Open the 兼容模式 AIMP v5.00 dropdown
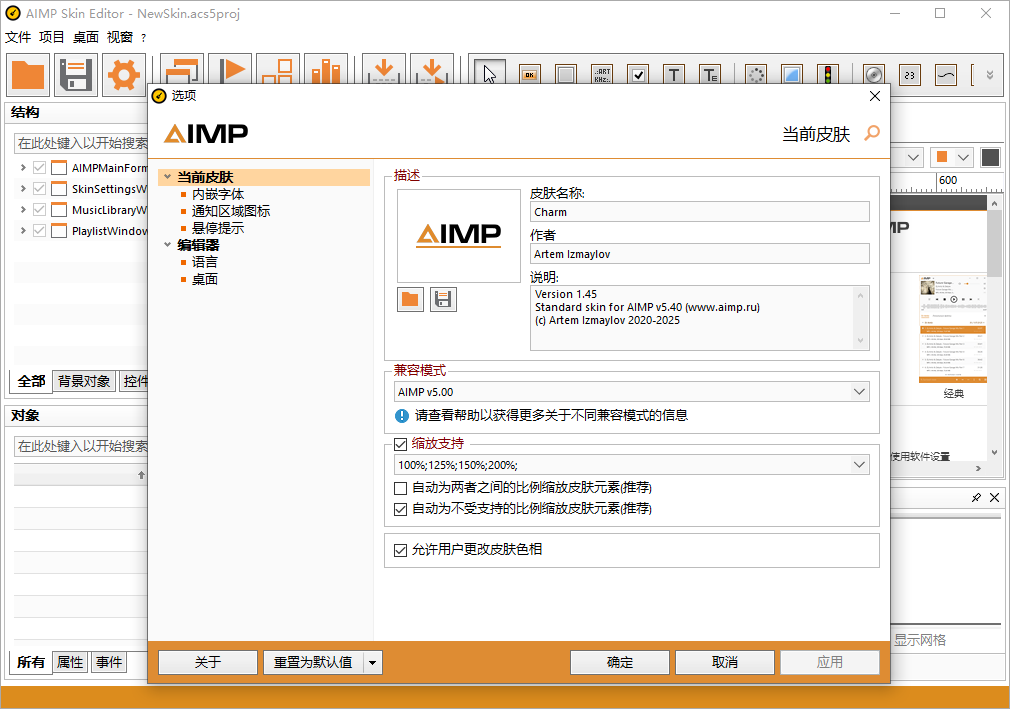The height and width of the screenshot is (709, 1010). click(858, 391)
